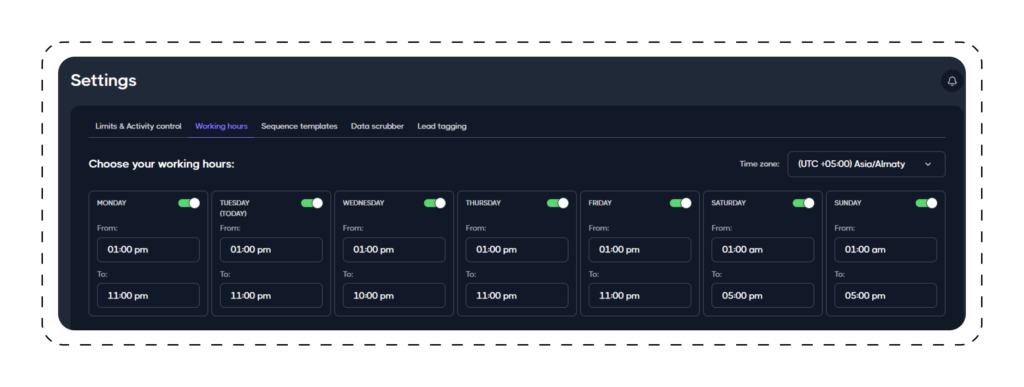Open the Lead tagging tab
The width and height of the screenshot is (1024, 387).
[442, 126]
